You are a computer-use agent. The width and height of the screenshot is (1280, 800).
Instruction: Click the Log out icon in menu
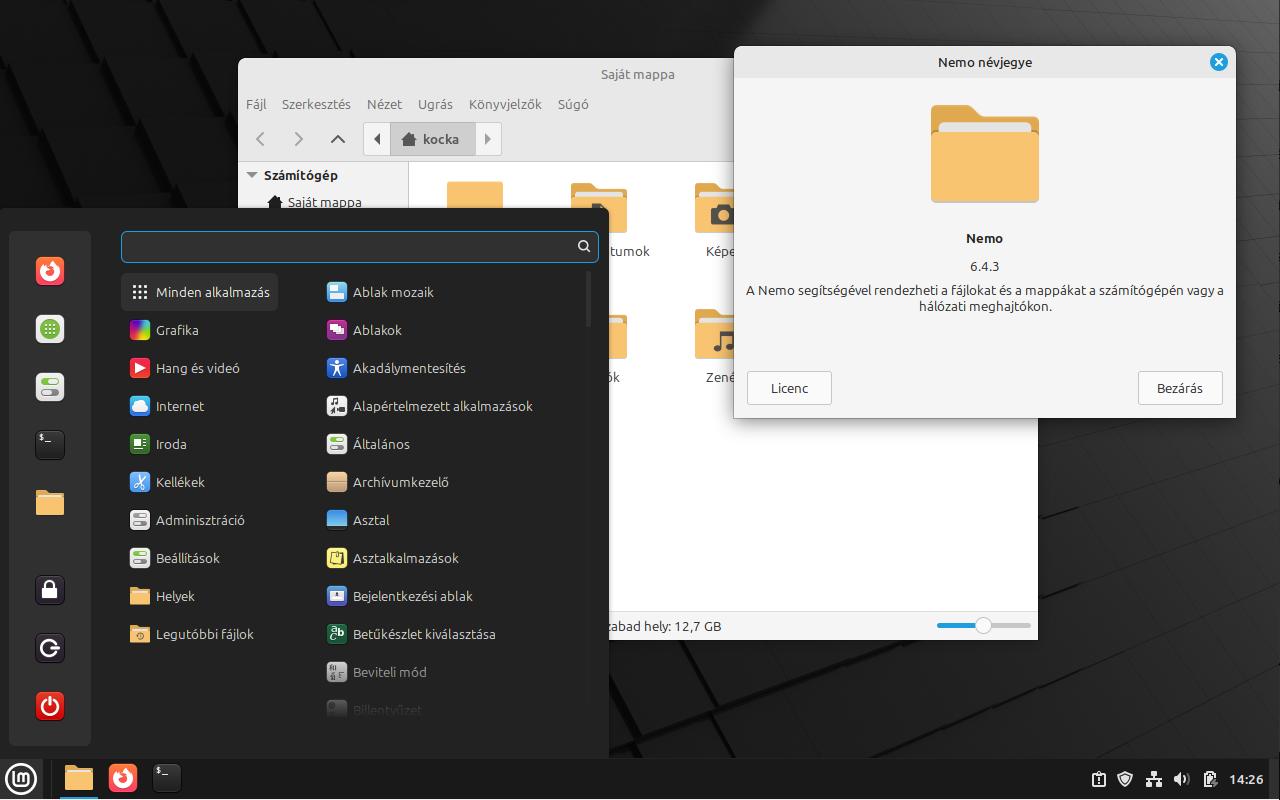point(50,648)
